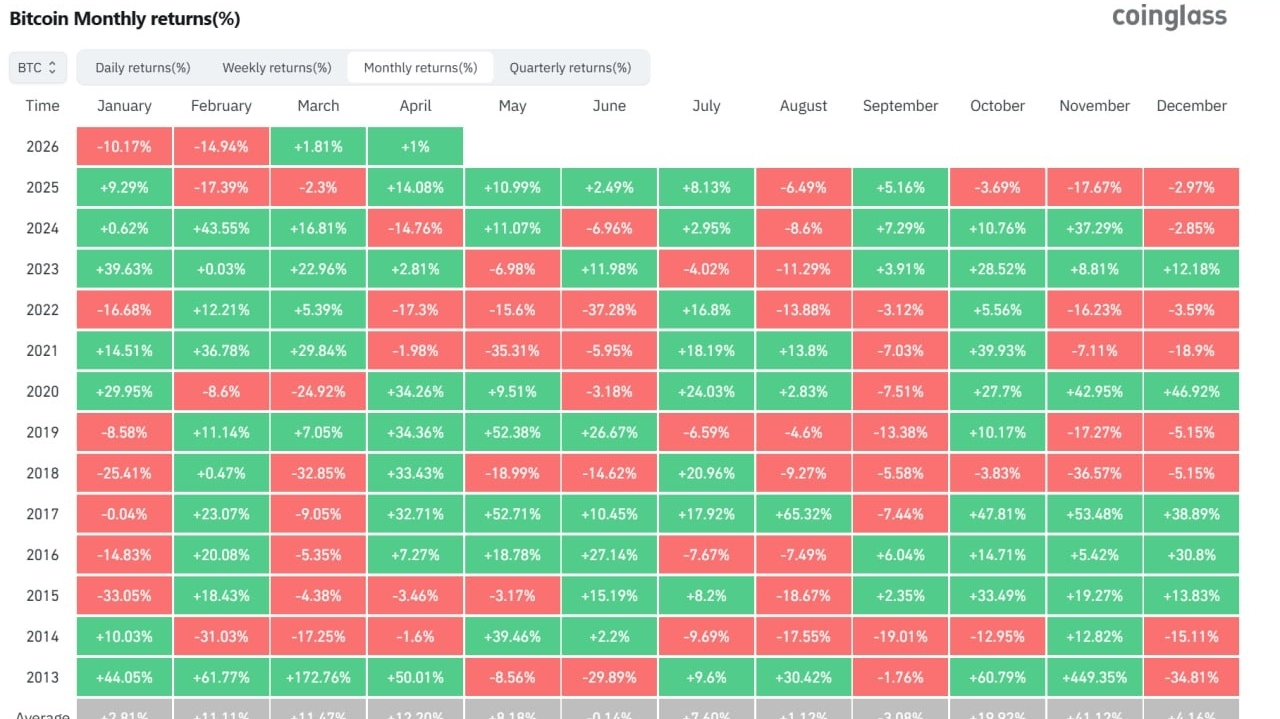The height and width of the screenshot is (719, 1280).
Task: Click the +172.76% March 2013 cell
Action: [318, 678]
